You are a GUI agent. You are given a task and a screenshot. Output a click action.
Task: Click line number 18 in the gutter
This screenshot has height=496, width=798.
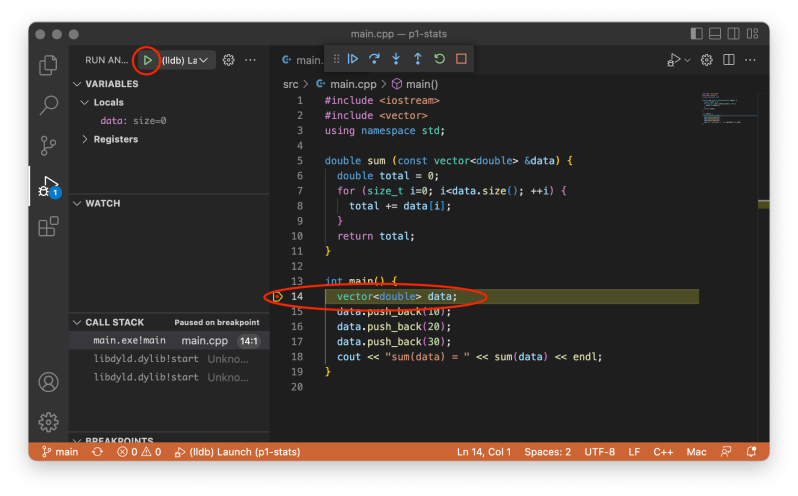pos(297,357)
